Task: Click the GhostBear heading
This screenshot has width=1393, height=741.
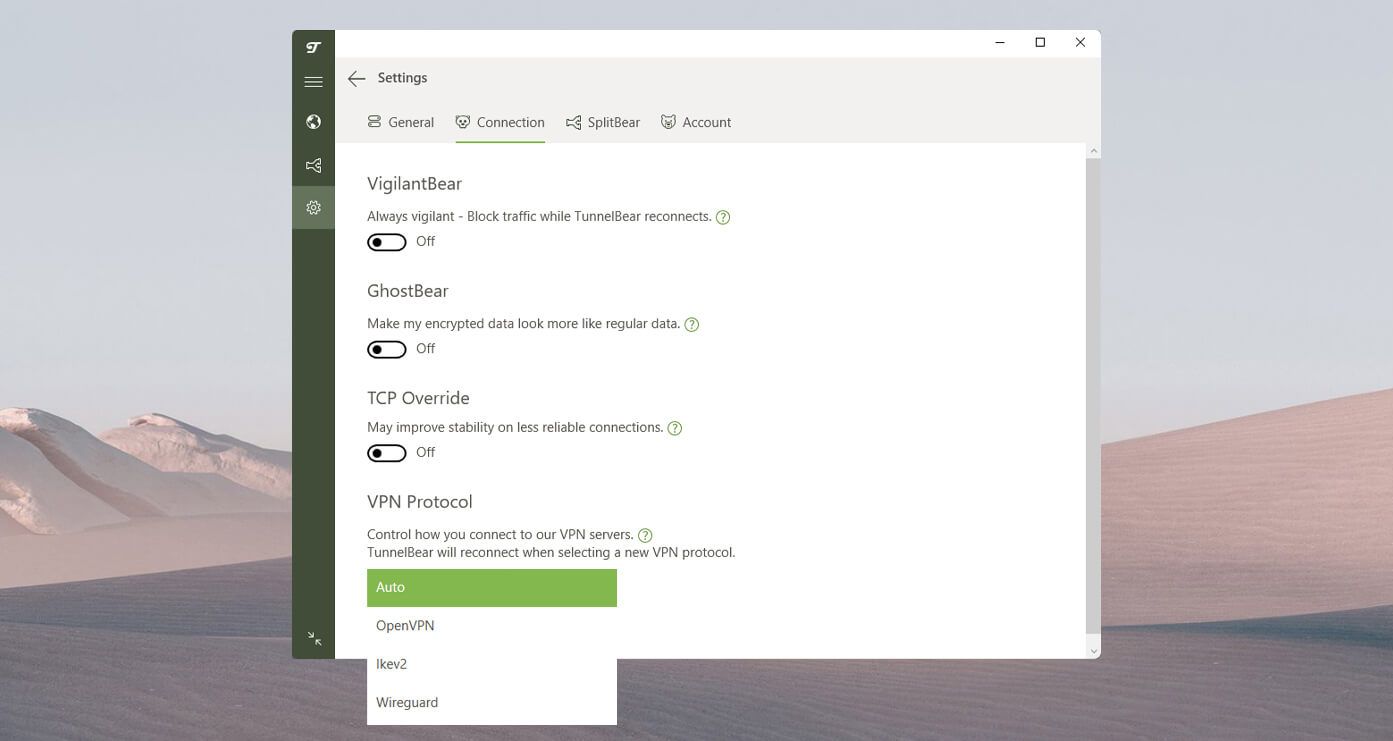Action: pyautogui.click(x=408, y=291)
